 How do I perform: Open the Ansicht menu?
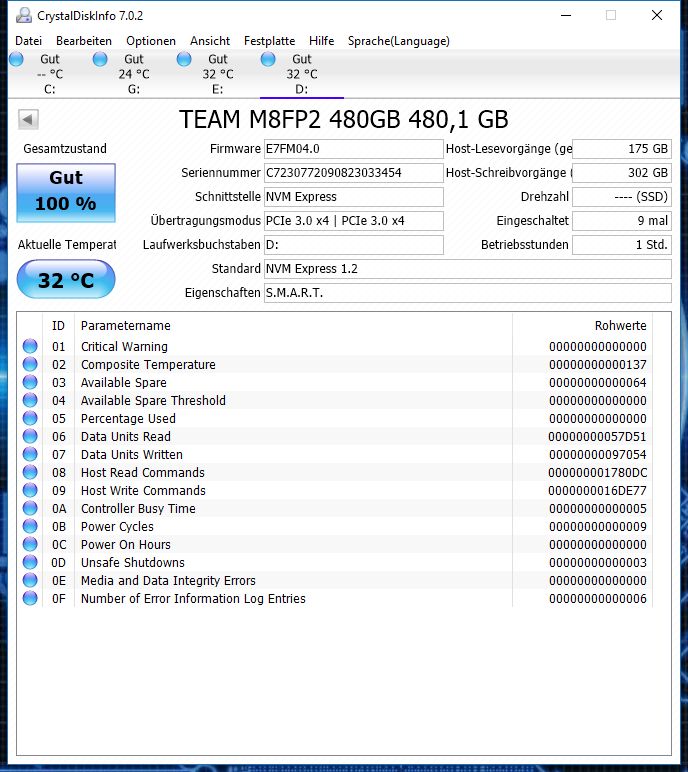click(x=210, y=41)
